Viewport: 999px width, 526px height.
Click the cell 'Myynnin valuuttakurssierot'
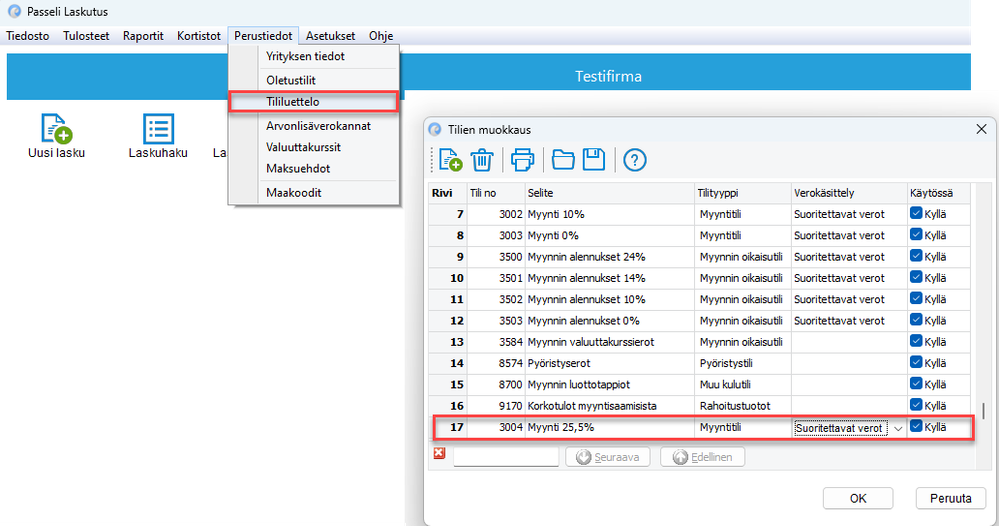(610, 342)
